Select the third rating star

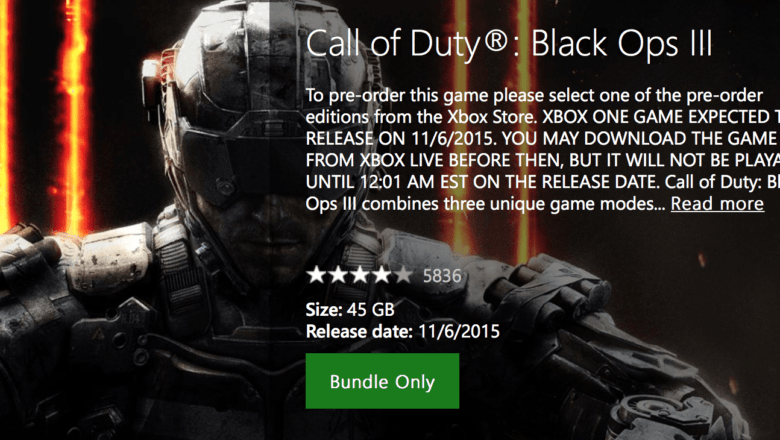pos(360,275)
